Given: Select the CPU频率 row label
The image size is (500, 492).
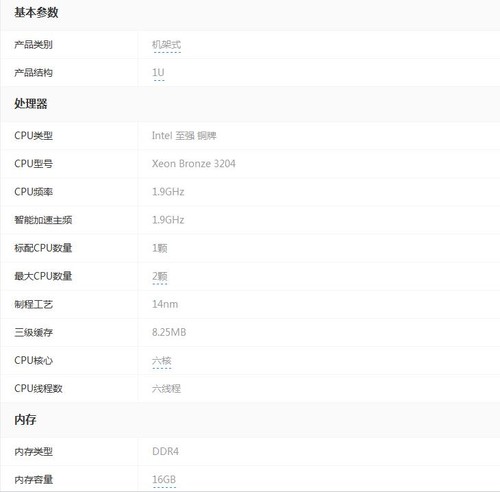Looking at the screenshot, I should (33, 192).
